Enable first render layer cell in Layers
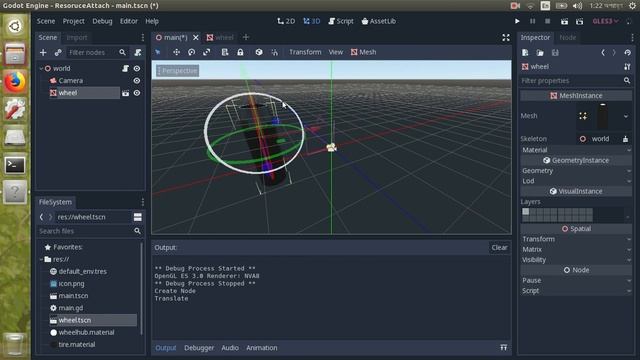640x360 pixels. pos(526,211)
